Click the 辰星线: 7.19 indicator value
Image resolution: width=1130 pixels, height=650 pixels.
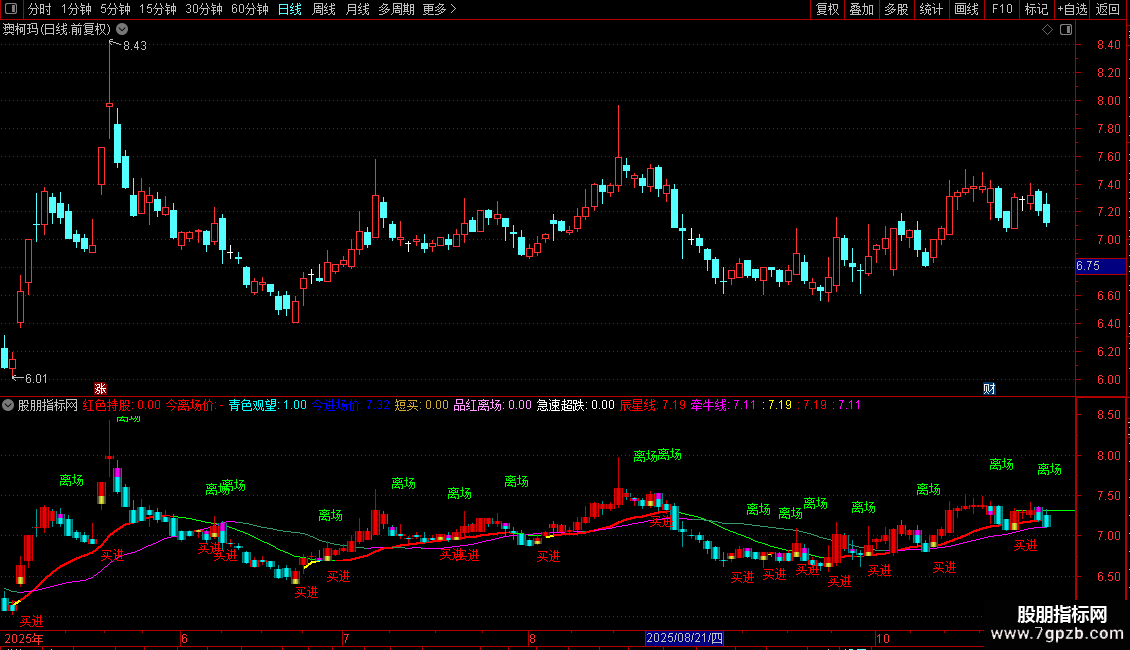[653, 405]
